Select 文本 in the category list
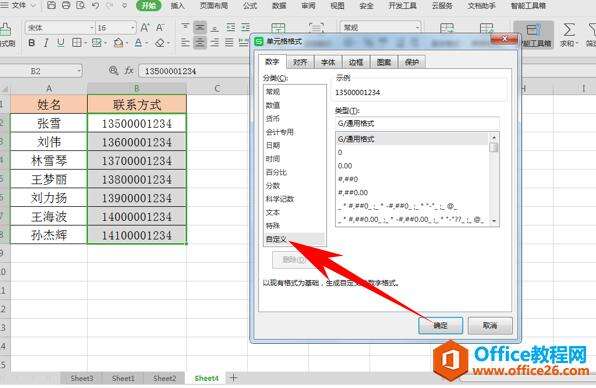Image resolution: width=596 pixels, height=388 pixels. click(294, 212)
